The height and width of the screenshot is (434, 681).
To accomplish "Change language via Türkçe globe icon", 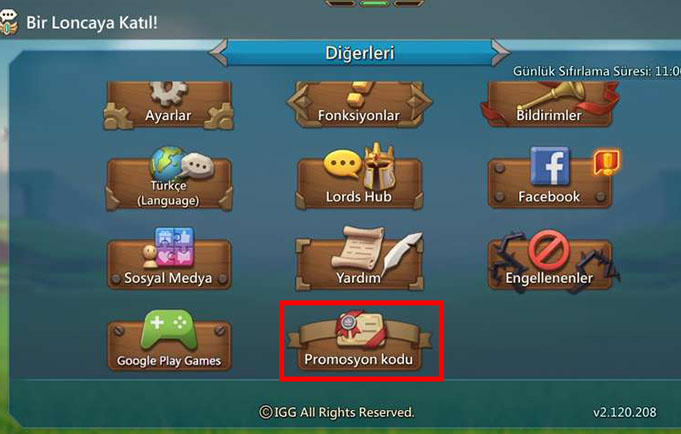I will 169,179.
